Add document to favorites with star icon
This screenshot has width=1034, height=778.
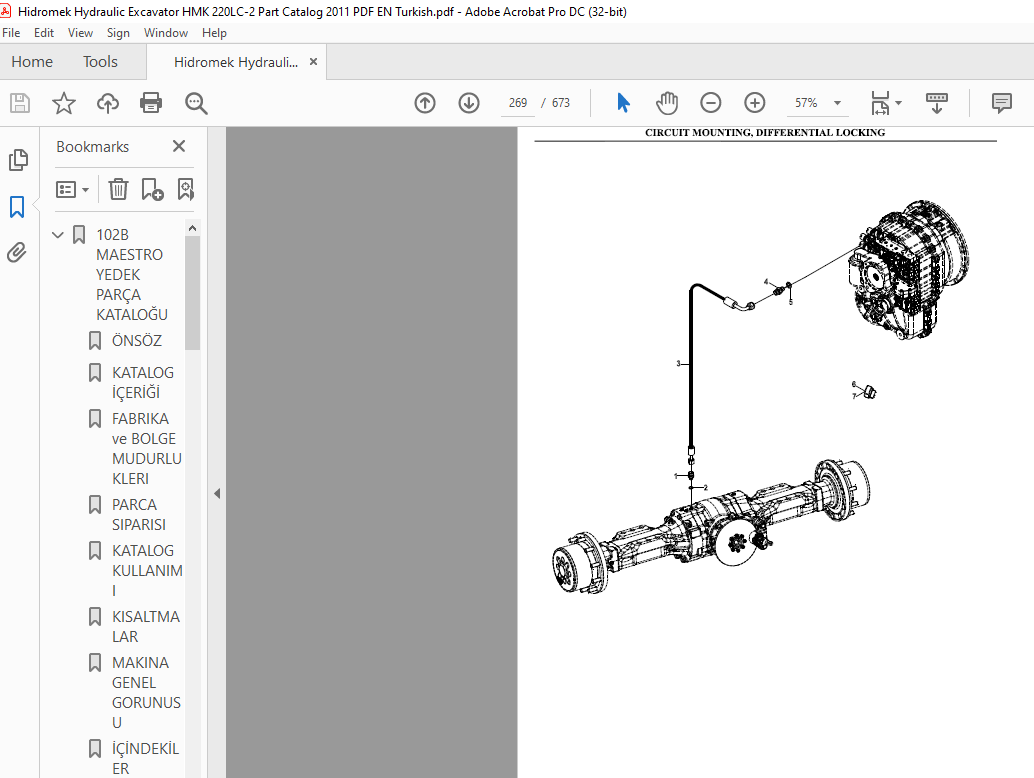pyautogui.click(x=64, y=103)
